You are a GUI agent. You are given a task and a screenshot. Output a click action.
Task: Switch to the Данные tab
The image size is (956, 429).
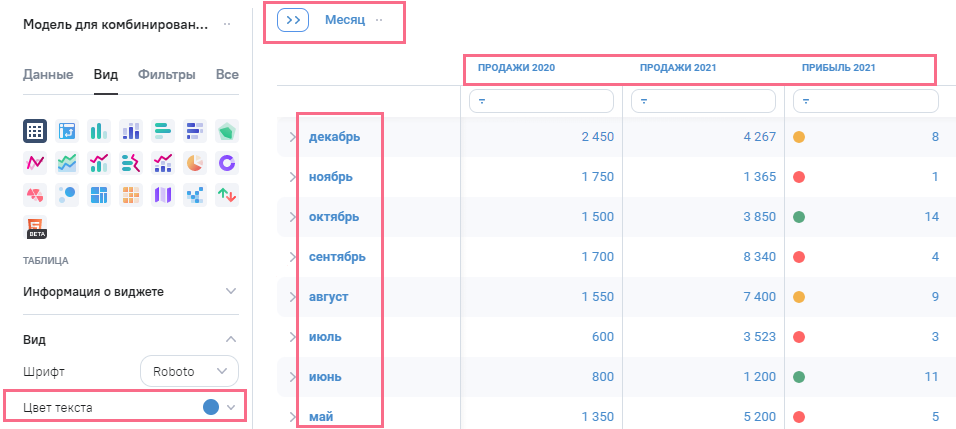pos(48,74)
